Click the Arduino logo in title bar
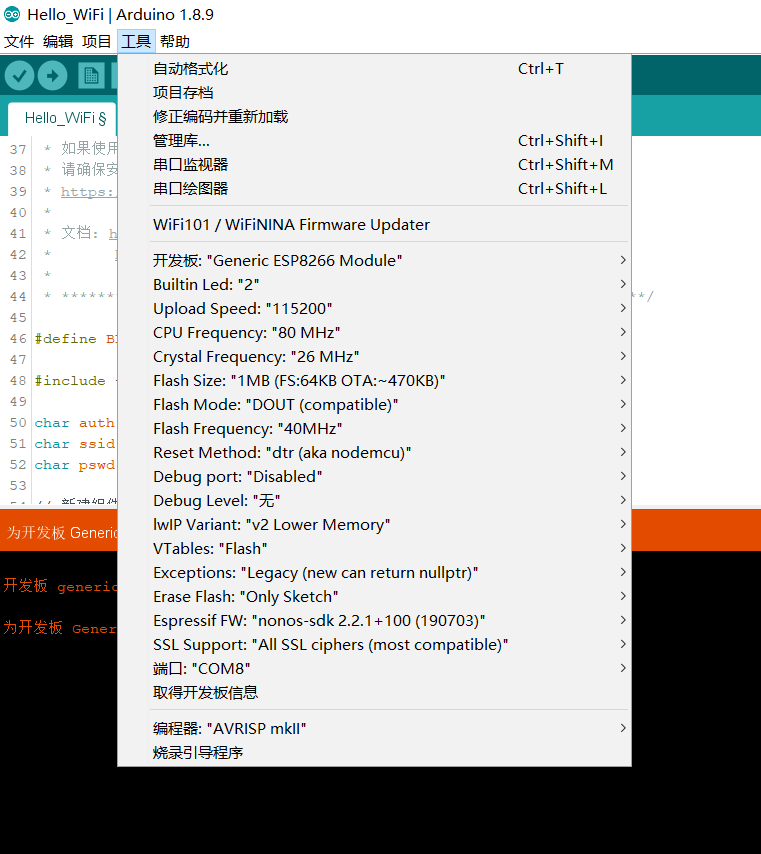This screenshot has width=761, height=854. coord(12,15)
